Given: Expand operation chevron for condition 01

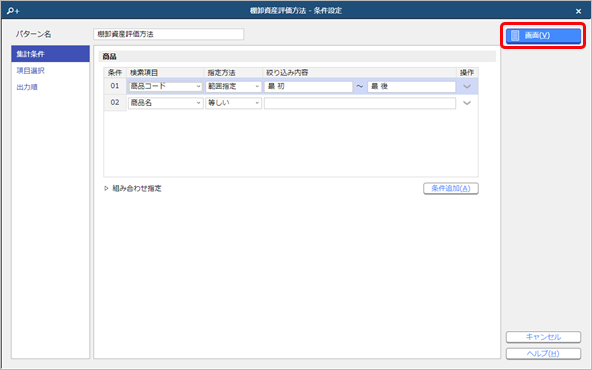Looking at the screenshot, I should [467, 86].
